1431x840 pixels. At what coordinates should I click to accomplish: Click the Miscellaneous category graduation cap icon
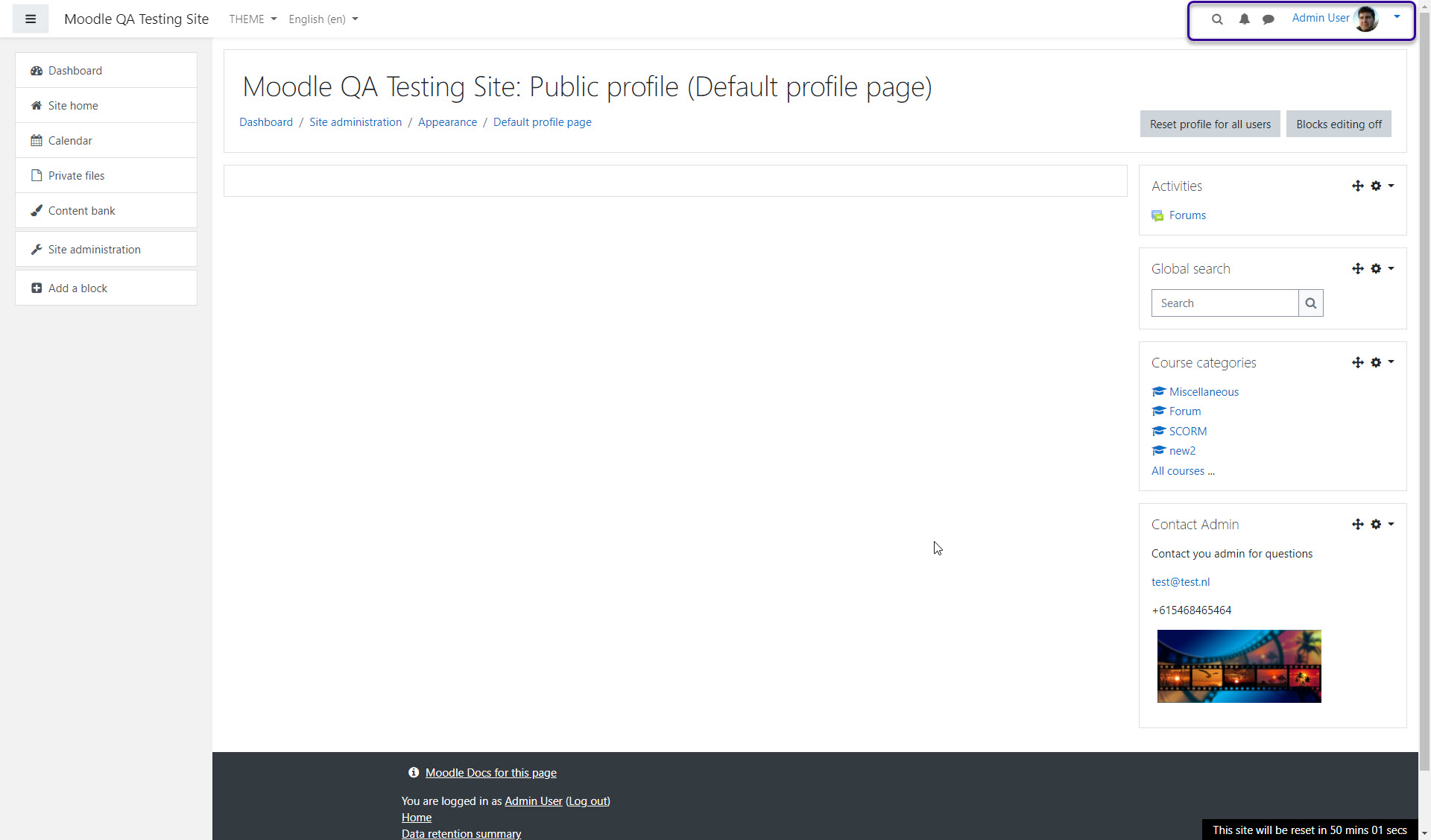coord(1158,391)
